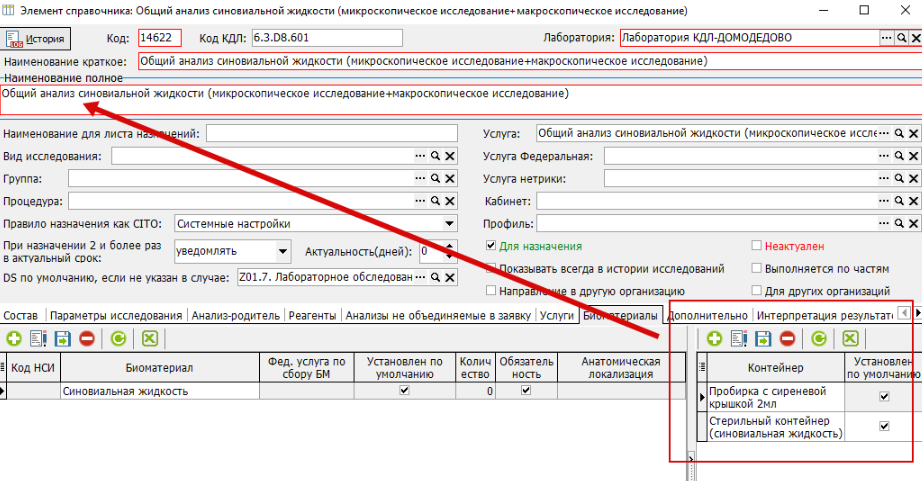Screen dimensions: 922x481
Task: Click the edit record icon in biomaterial toolbar
Action: coord(39,339)
